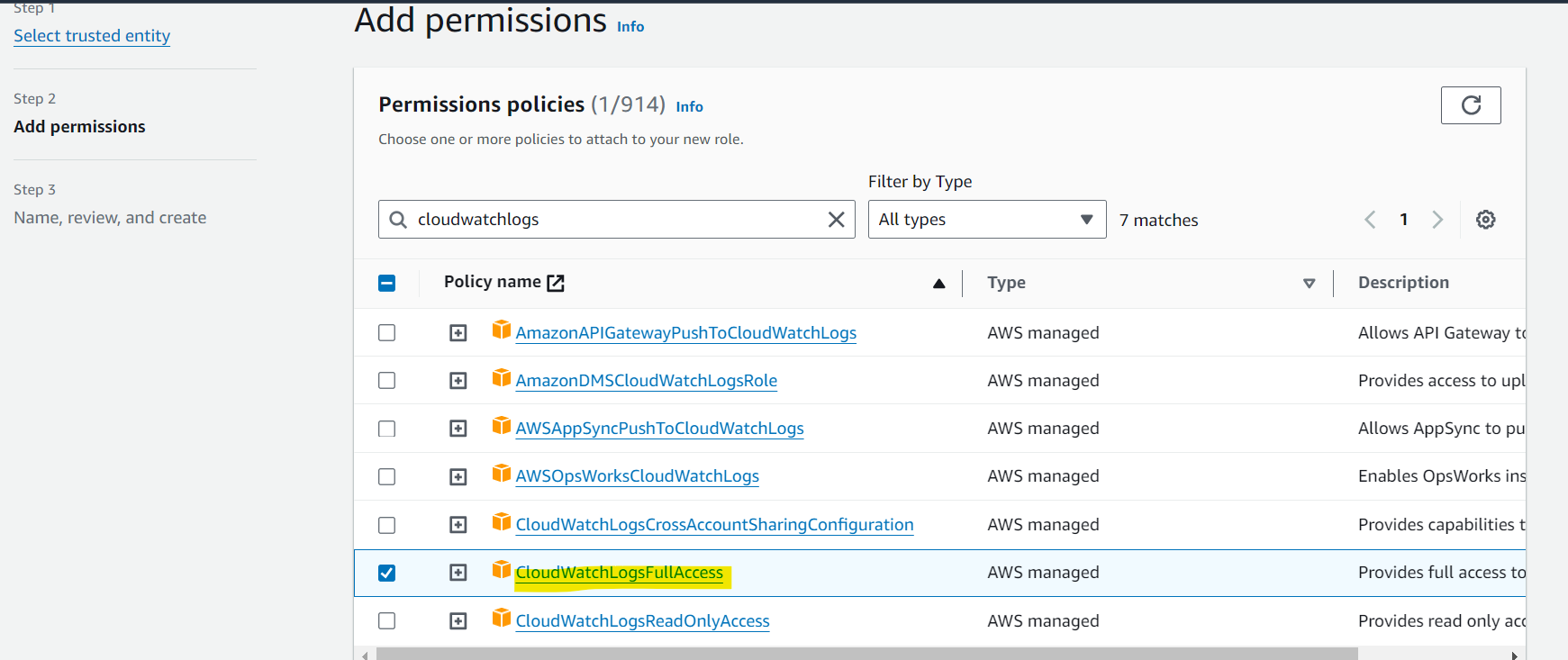Click the Policy name column header text

tap(493, 282)
